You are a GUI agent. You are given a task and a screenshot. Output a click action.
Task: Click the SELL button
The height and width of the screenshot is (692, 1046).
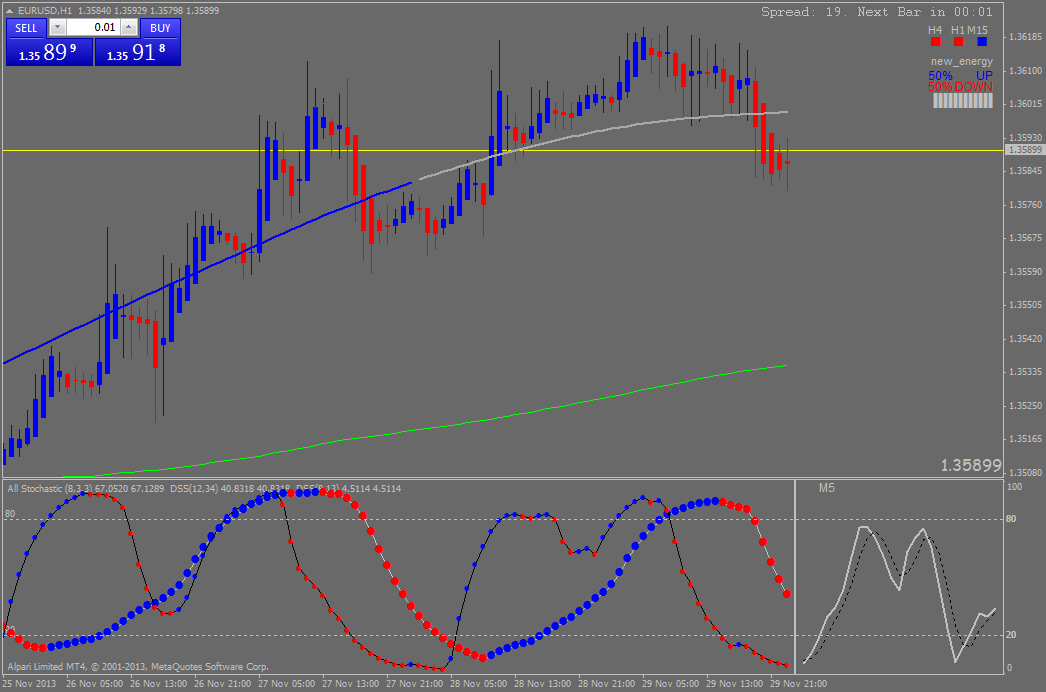[x=26, y=28]
